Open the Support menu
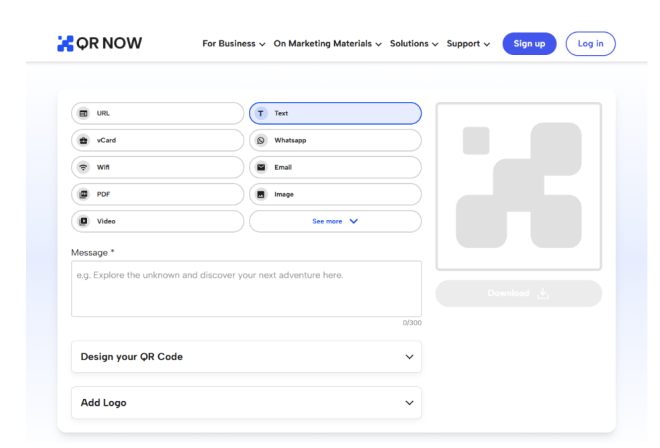The image size is (660, 448). click(468, 44)
